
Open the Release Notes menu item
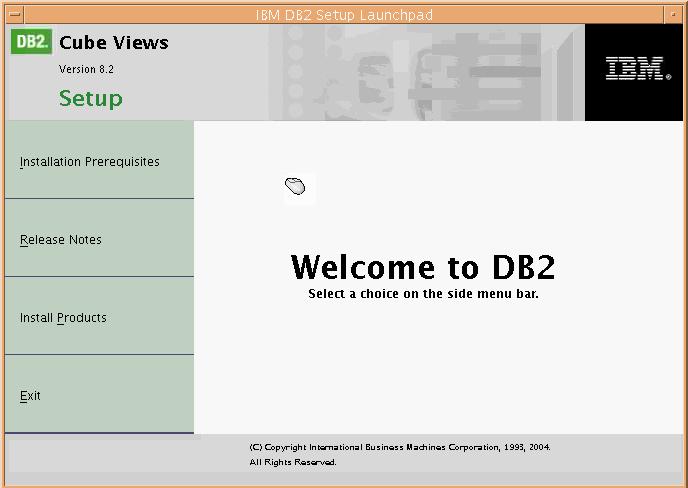click(x=99, y=238)
